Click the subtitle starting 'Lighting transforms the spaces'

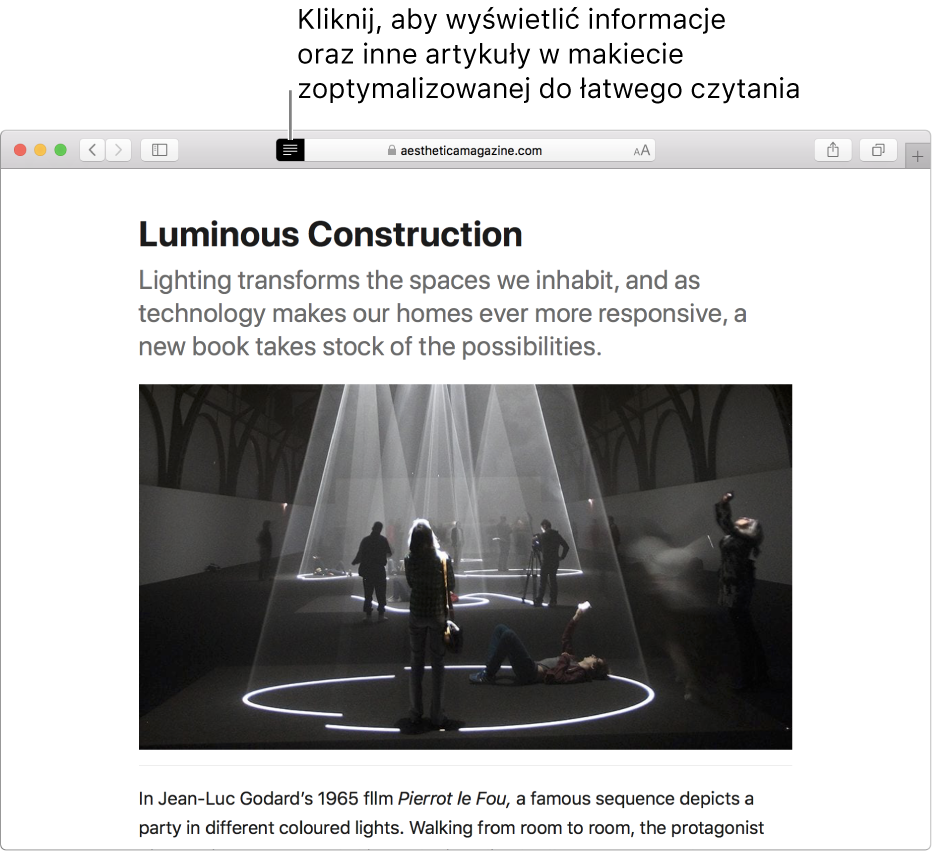[x=443, y=313]
